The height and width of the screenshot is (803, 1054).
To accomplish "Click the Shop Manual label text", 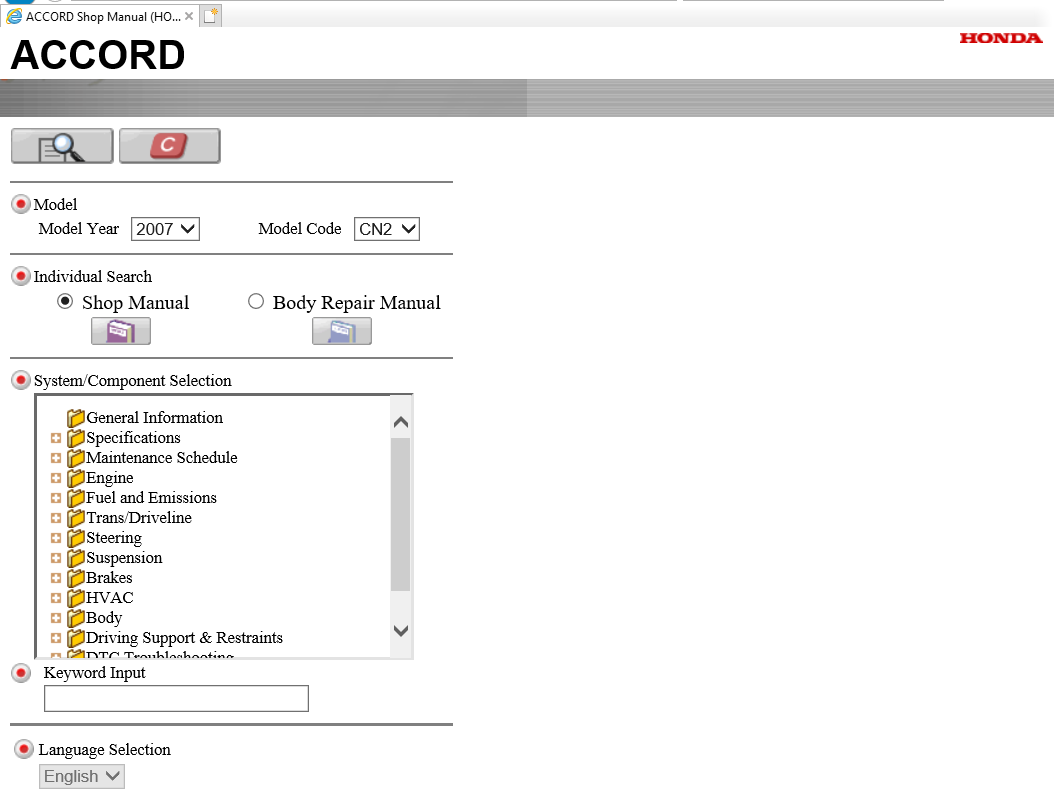I will (x=135, y=303).
